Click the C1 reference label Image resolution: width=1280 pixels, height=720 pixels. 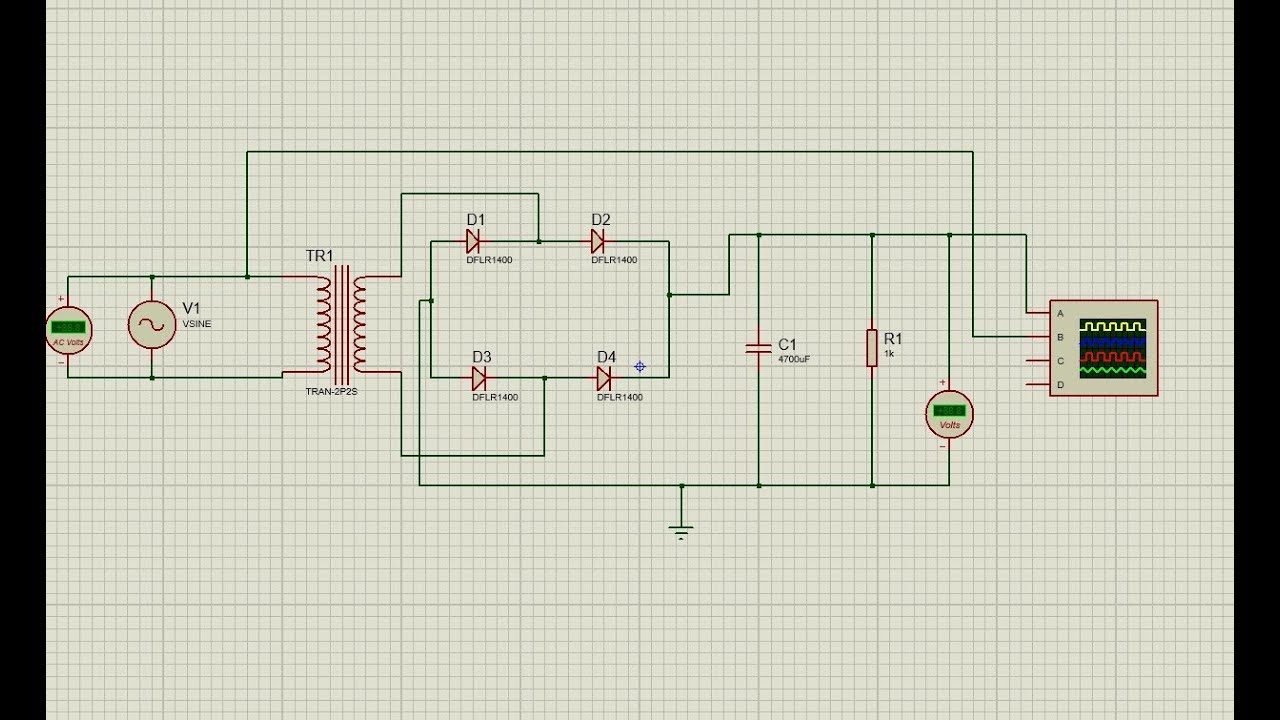(788, 345)
